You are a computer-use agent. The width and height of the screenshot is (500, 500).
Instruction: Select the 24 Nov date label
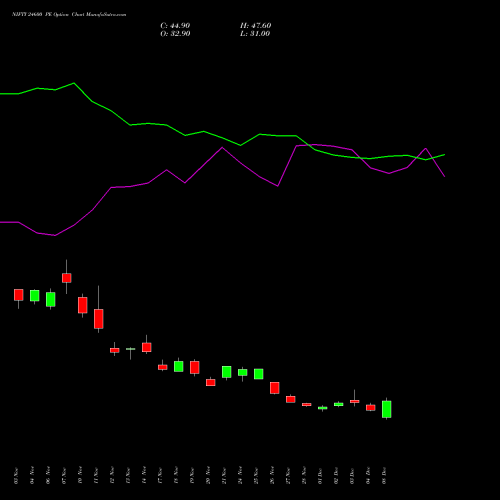click(240, 476)
